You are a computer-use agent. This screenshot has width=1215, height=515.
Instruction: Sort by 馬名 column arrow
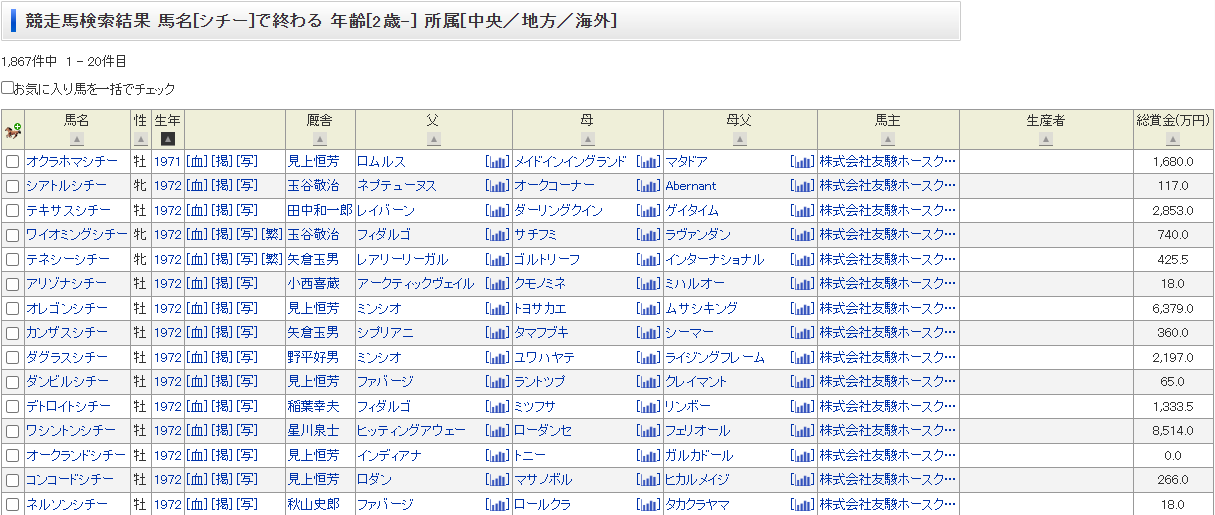(77, 139)
